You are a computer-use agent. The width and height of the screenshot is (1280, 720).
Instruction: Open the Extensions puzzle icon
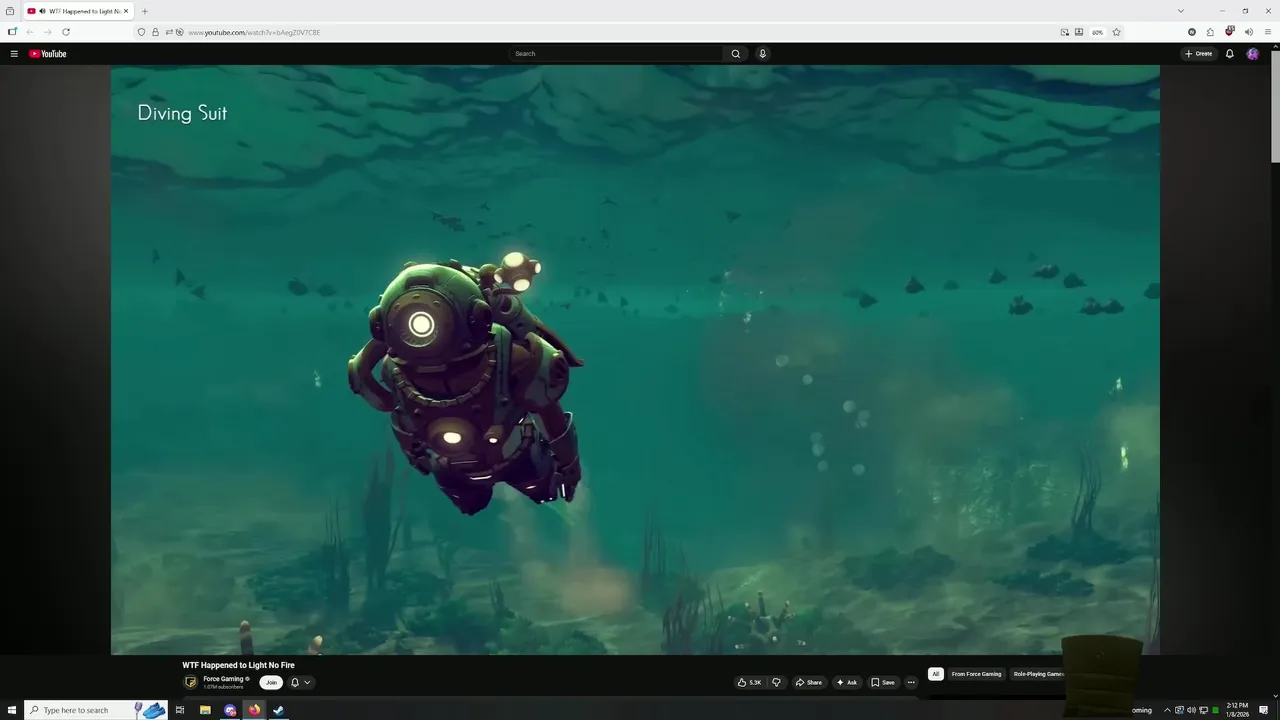pos(1210,32)
